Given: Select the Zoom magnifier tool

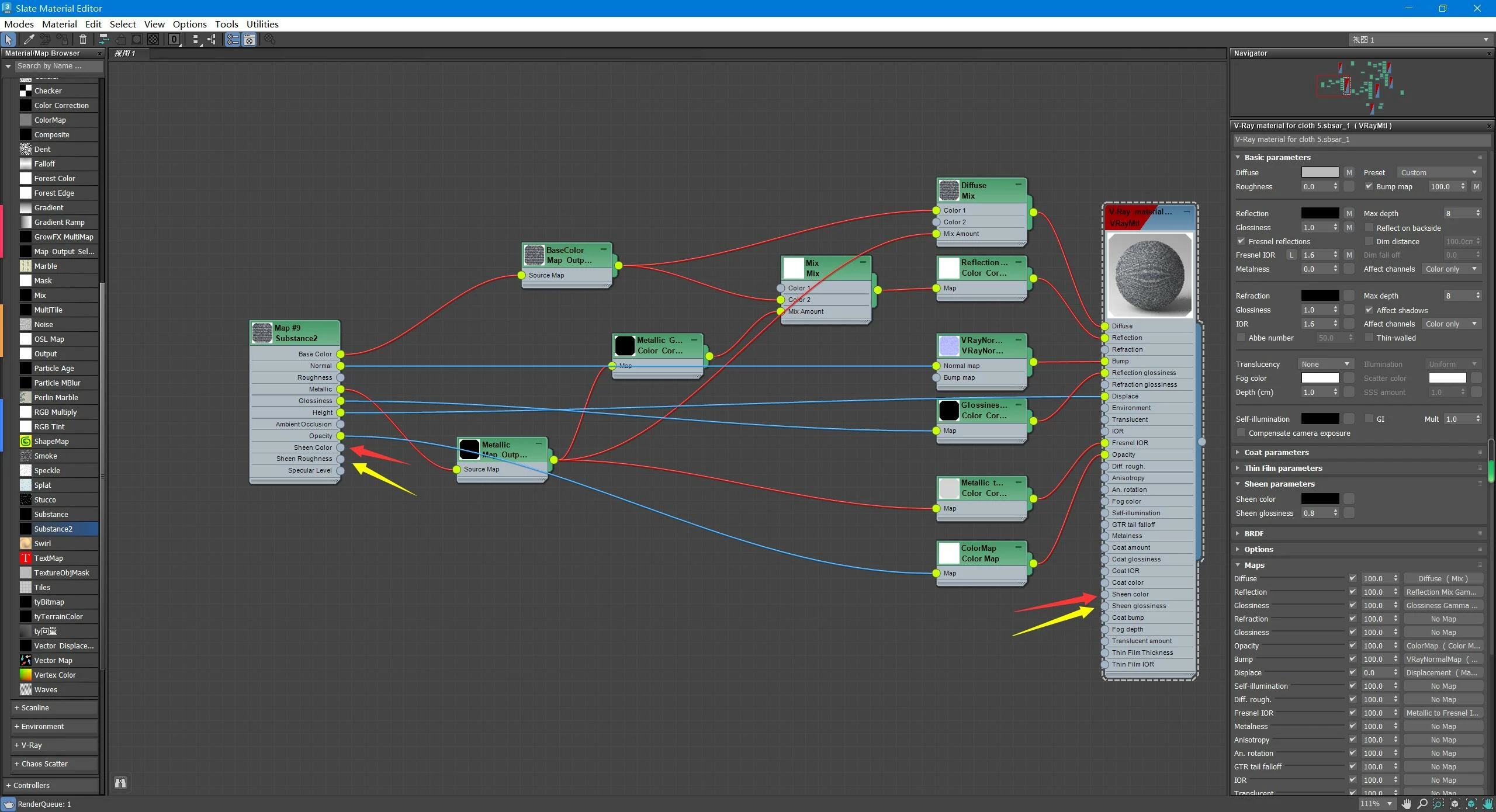Looking at the screenshot, I should tap(1422, 804).
